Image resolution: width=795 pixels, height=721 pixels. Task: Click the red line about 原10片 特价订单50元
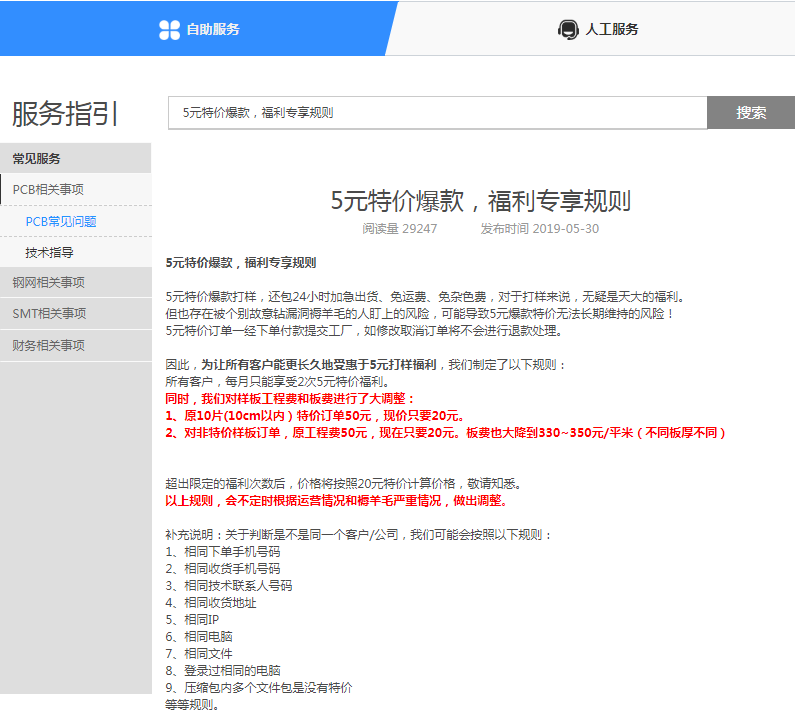(313, 416)
